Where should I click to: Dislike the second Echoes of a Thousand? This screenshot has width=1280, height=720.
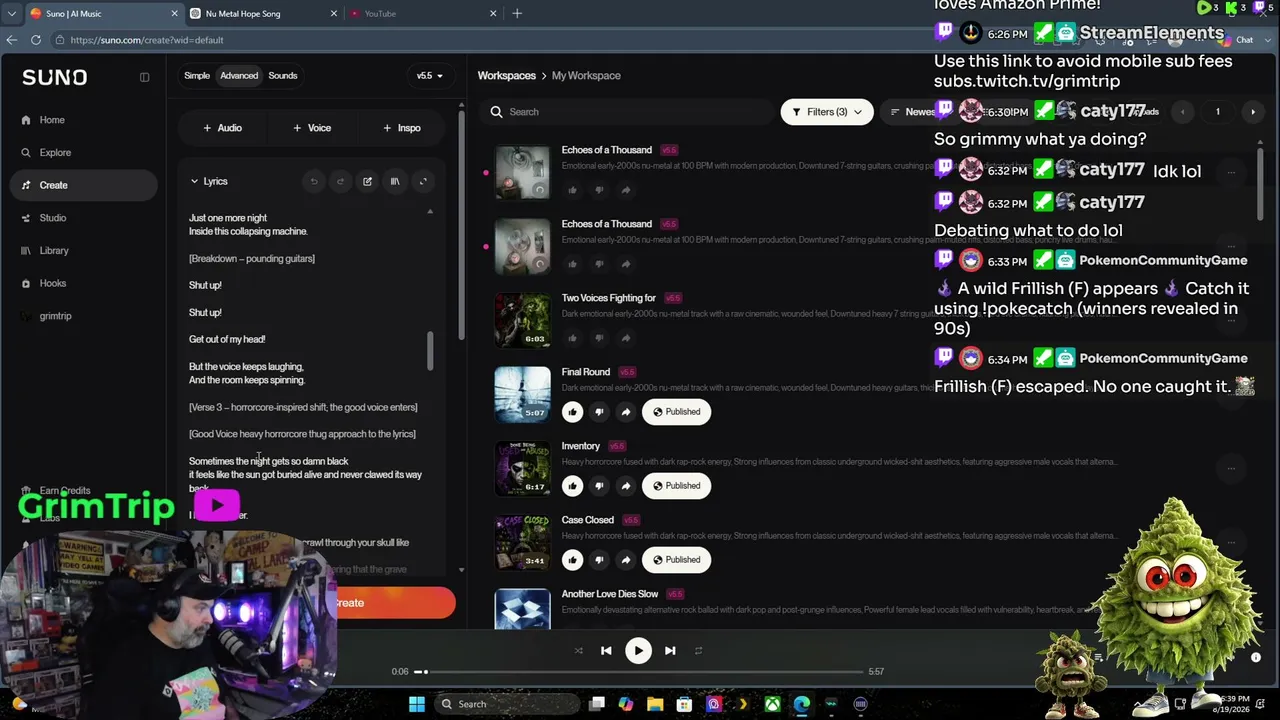pyautogui.click(x=599, y=264)
